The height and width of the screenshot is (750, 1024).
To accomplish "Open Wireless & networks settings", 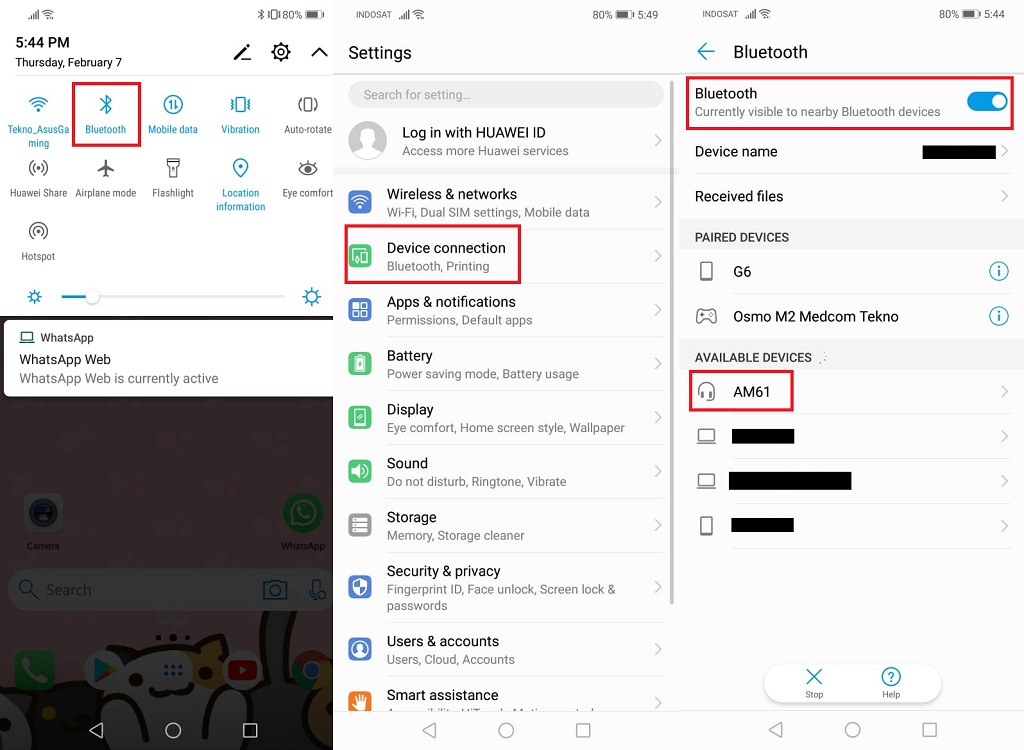I will click(506, 203).
